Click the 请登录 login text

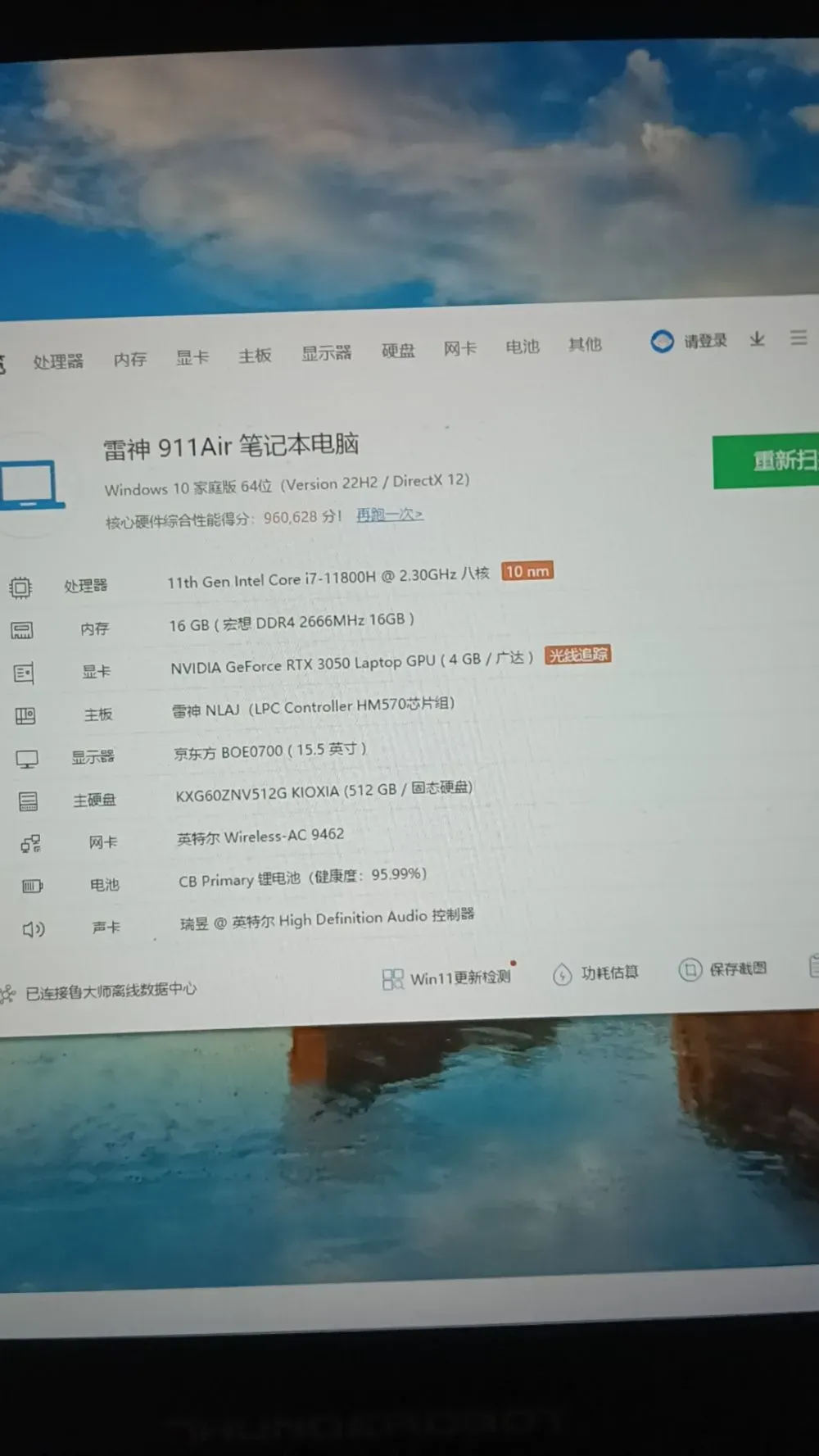(706, 340)
